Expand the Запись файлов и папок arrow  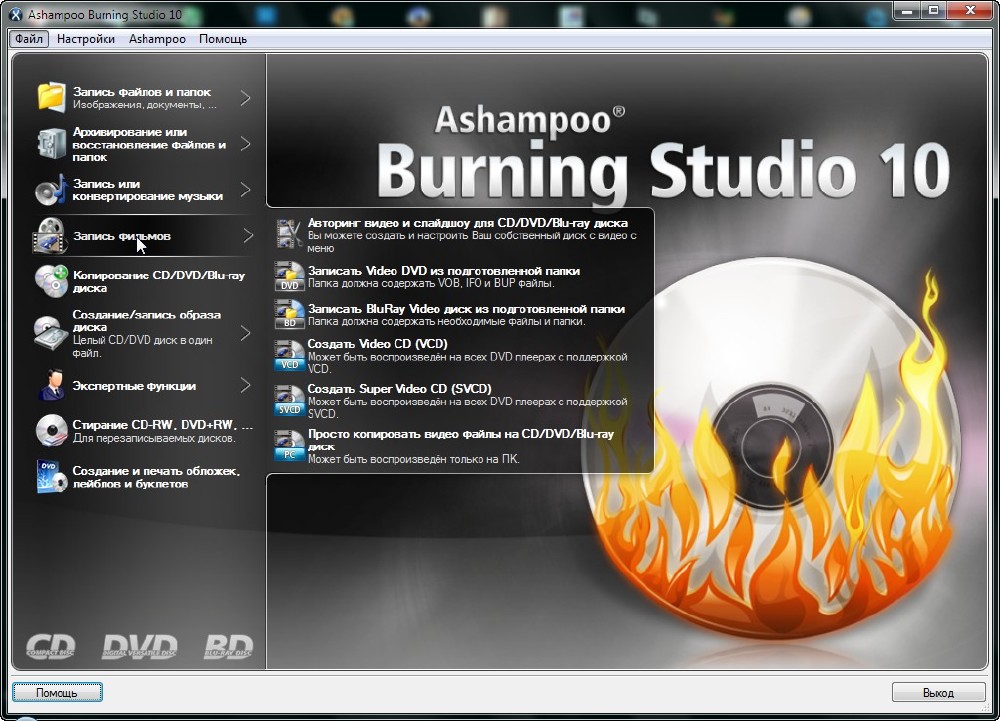click(x=246, y=98)
